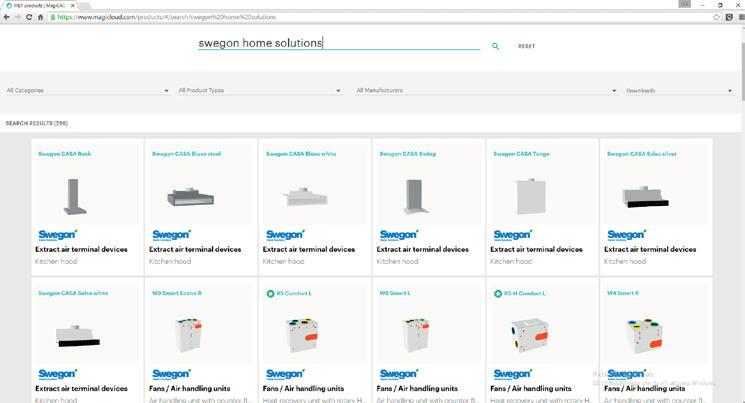Image resolution: width=745 pixels, height=403 pixels.
Task: Click the CASA Blues white hood image
Action: (305, 197)
